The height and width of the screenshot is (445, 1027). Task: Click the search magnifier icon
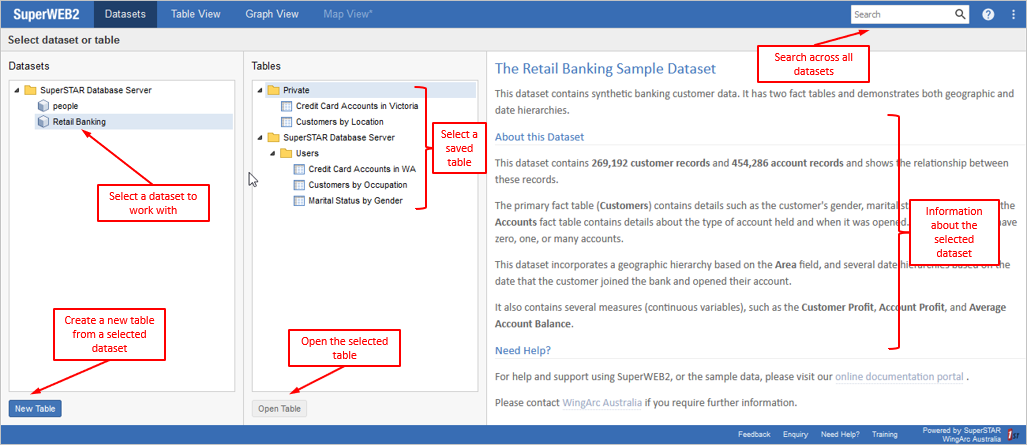click(960, 15)
